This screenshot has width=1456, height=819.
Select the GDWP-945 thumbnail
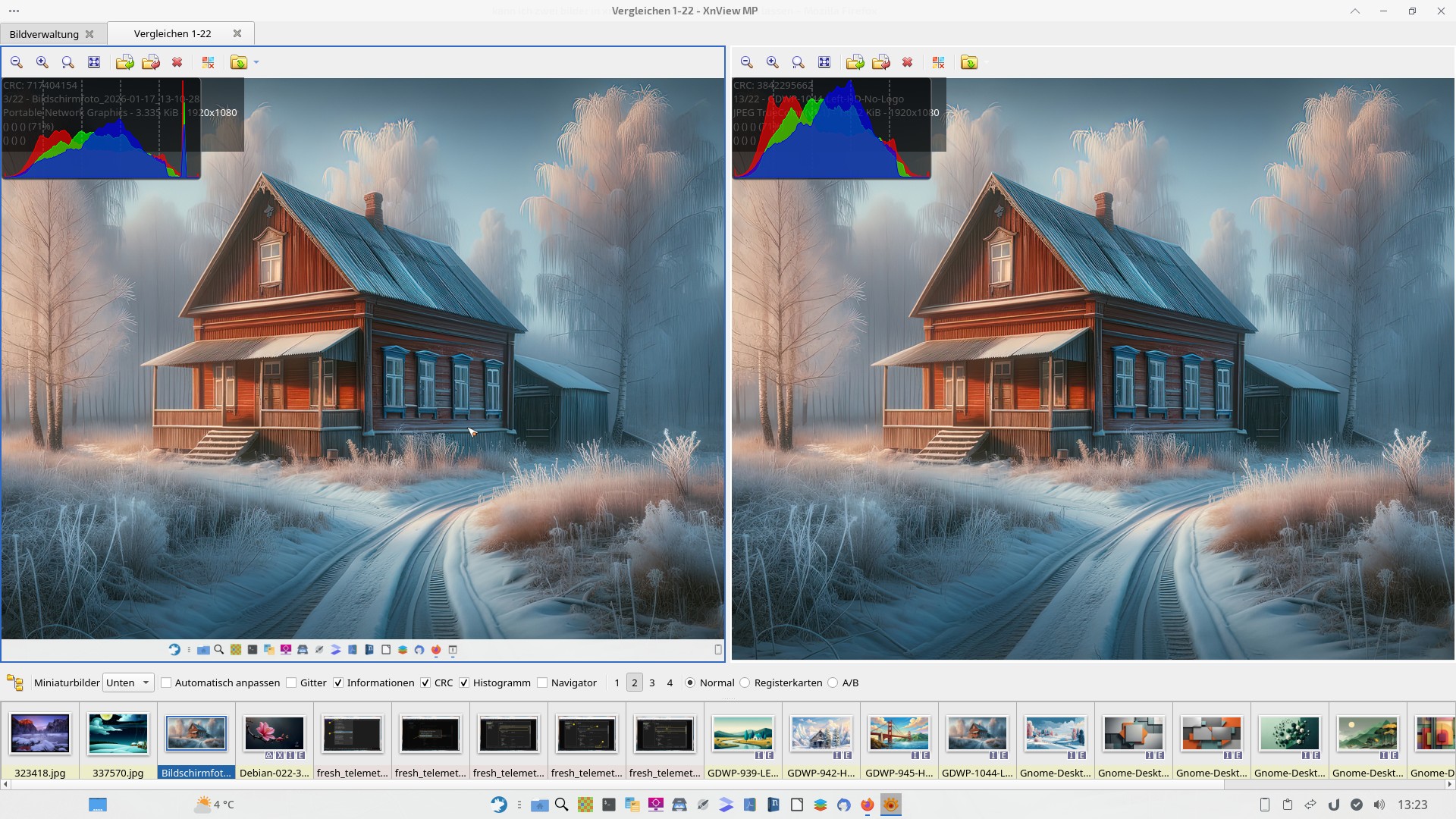pyautogui.click(x=899, y=734)
